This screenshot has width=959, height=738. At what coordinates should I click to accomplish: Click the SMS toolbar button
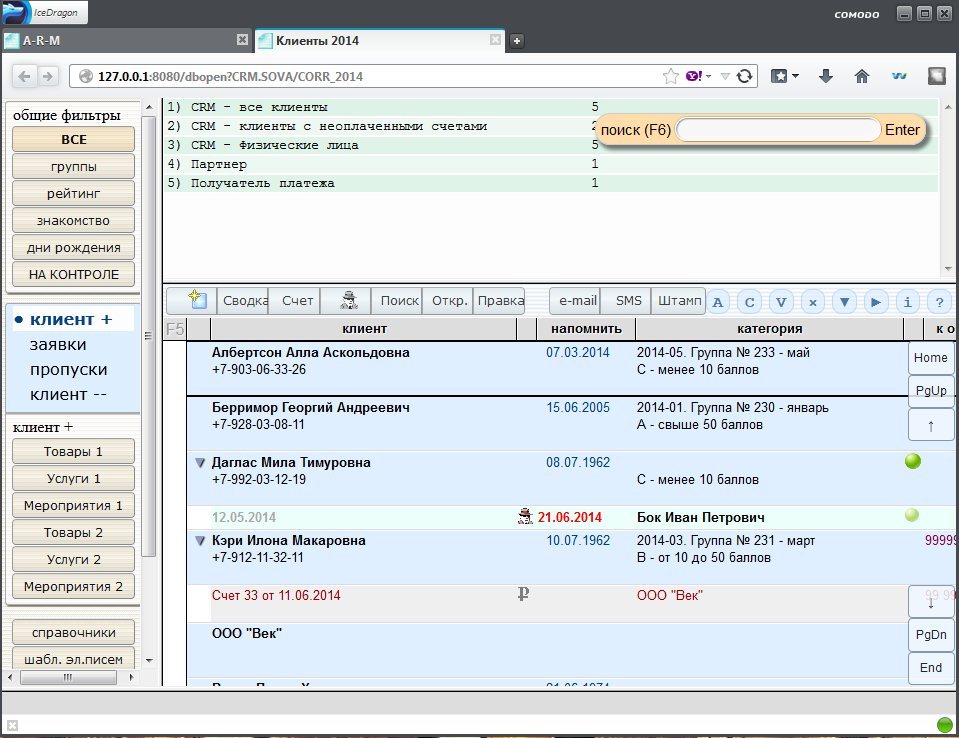(x=626, y=301)
